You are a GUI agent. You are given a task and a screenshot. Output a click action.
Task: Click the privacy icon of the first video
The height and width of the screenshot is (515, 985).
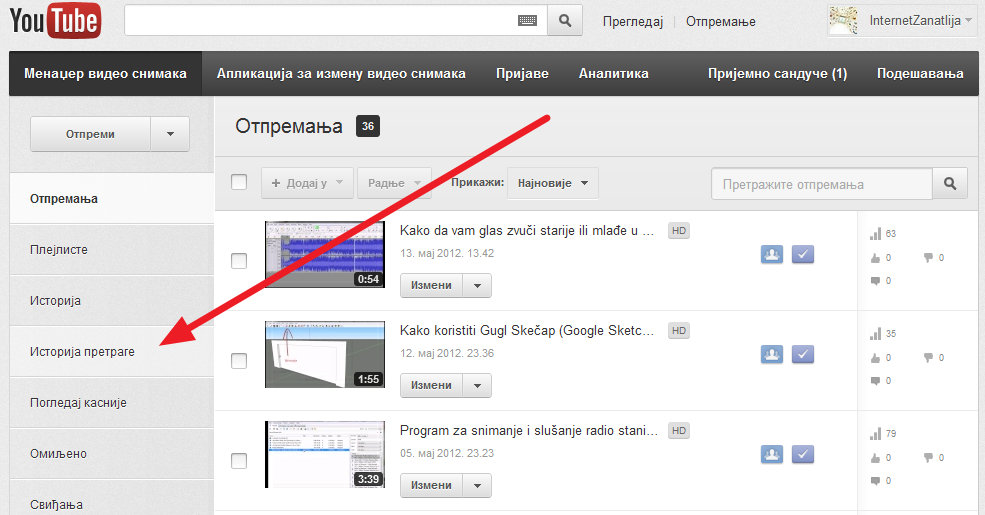771,254
